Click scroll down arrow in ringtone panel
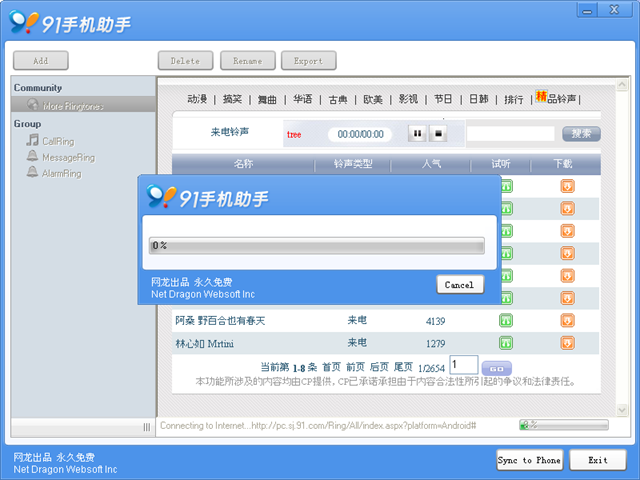640x480 pixels. 622,410
